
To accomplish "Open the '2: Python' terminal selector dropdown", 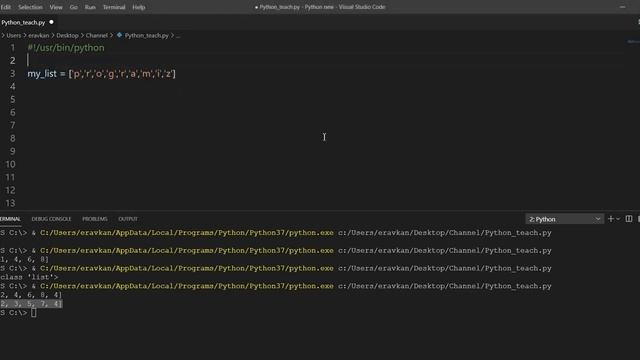I will pyautogui.click(x=564, y=219).
